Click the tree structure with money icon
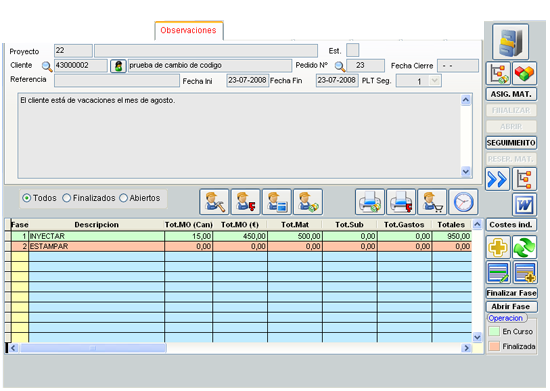The width and height of the screenshot is (550, 391). pyautogui.click(x=498, y=73)
